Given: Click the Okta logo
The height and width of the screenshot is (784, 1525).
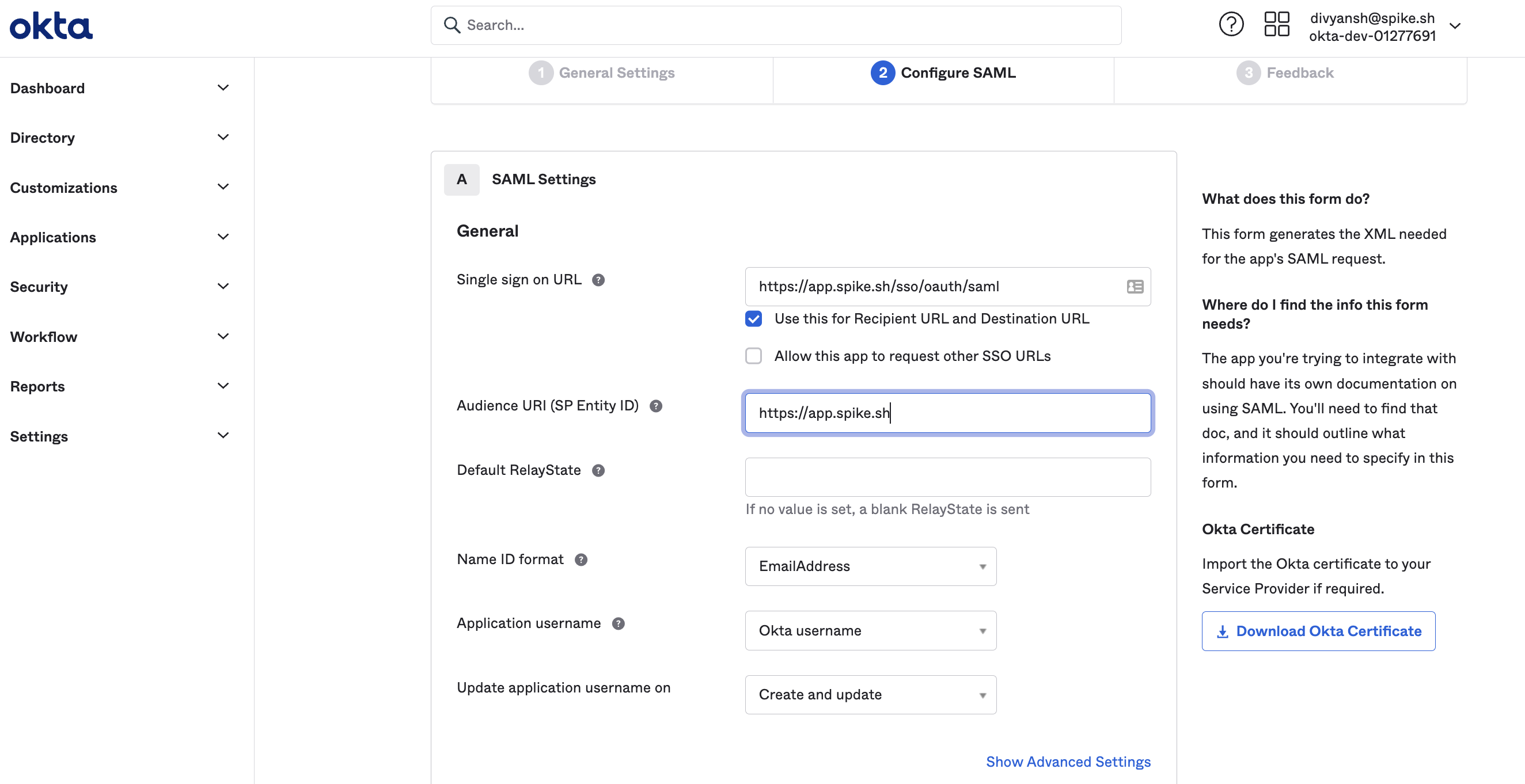Looking at the screenshot, I should [51, 26].
